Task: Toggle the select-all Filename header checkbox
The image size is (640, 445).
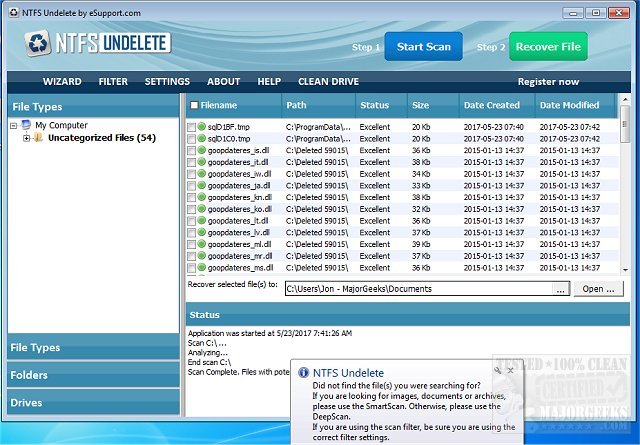Action: [x=194, y=105]
